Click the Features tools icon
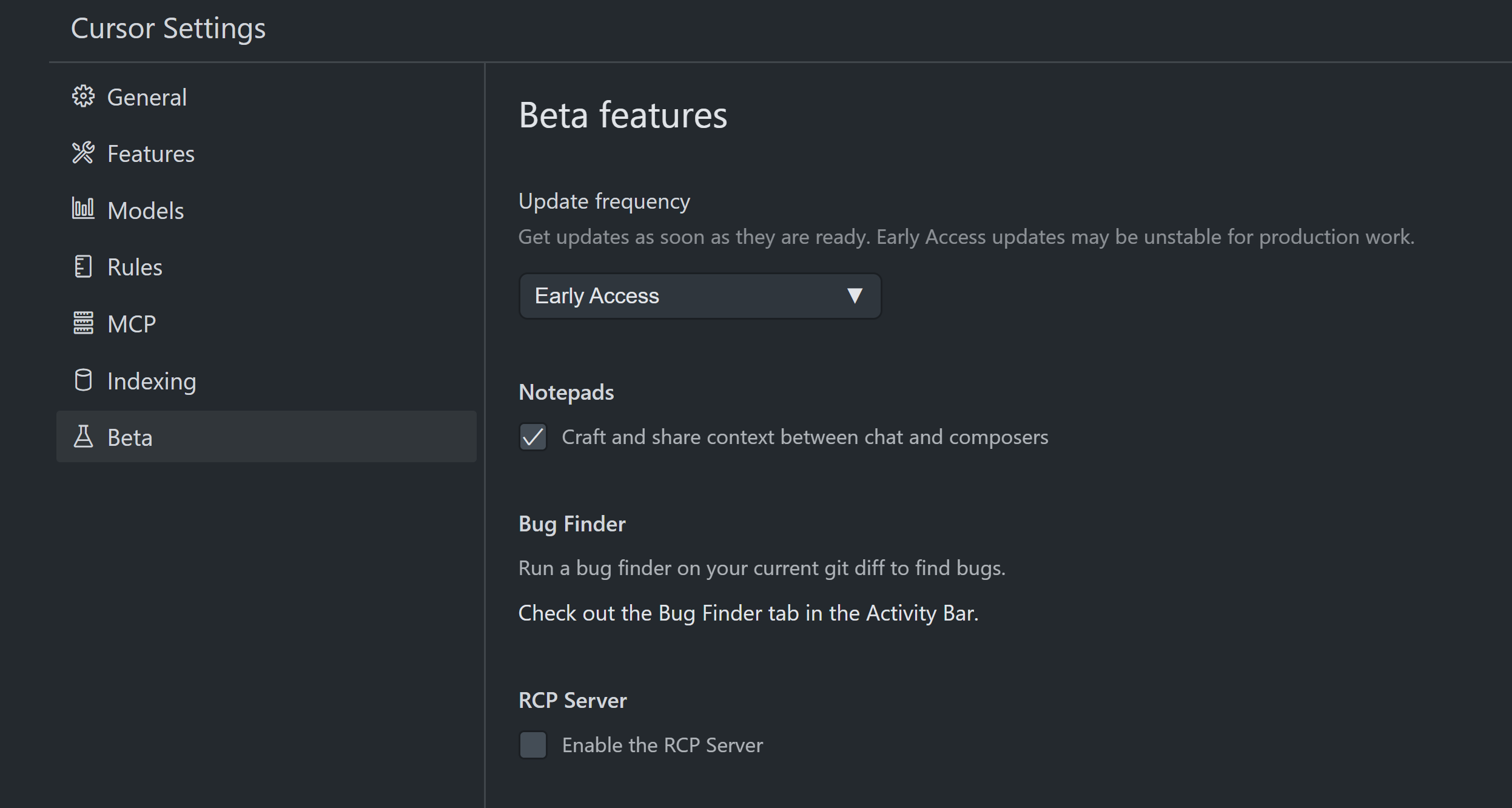The image size is (1512, 808). click(x=83, y=153)
